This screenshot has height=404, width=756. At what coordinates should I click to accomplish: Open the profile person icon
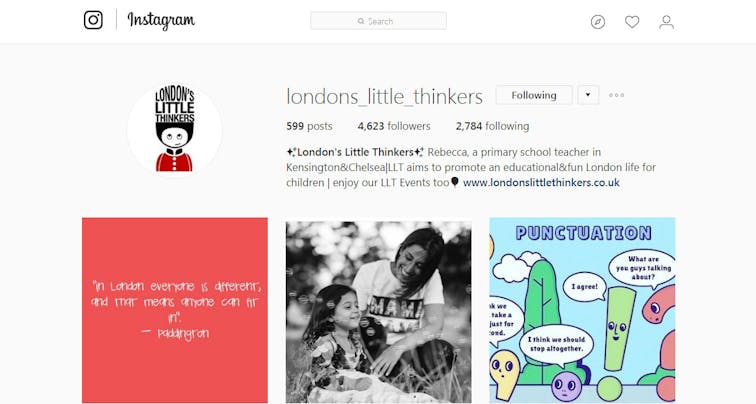coord(666,22)
